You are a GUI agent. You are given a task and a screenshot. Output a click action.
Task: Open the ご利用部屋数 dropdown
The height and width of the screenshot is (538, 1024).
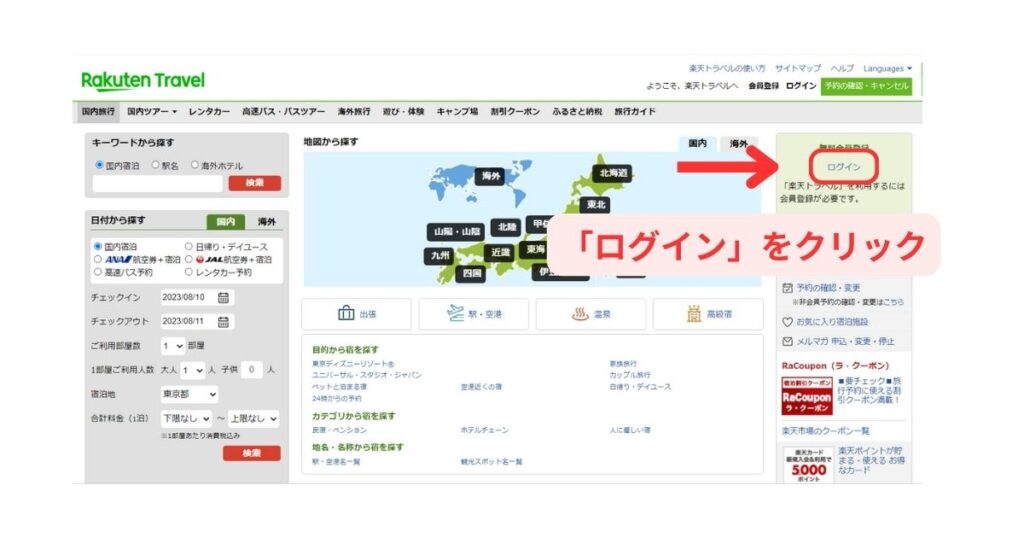(x=173, y=345)
